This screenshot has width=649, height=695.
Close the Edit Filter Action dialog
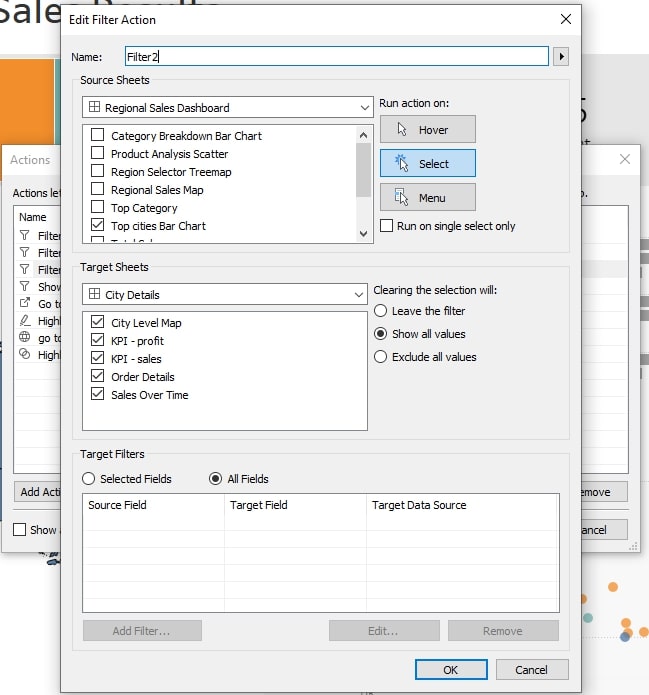pyautogui.click(x=566, y=19)
